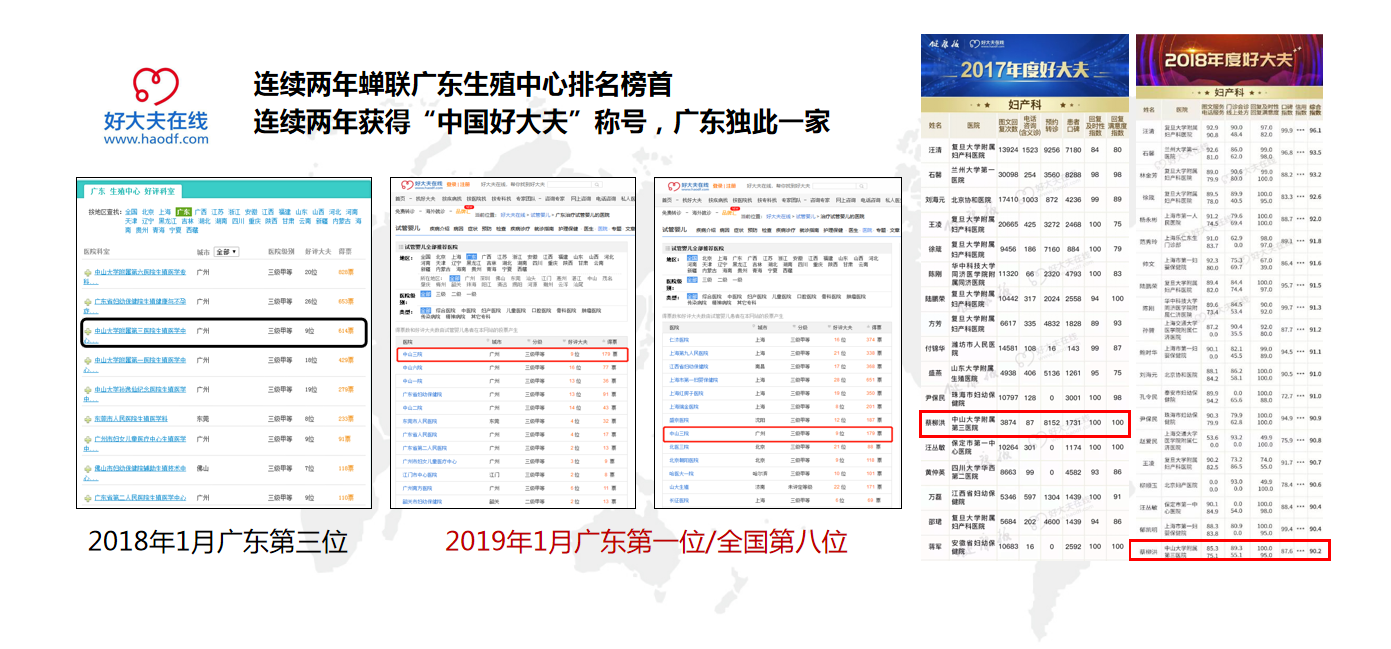The height and width of the screenshot is (649, 1391).
Task: Open 山大生殖 link in national table
Action: 679,486
